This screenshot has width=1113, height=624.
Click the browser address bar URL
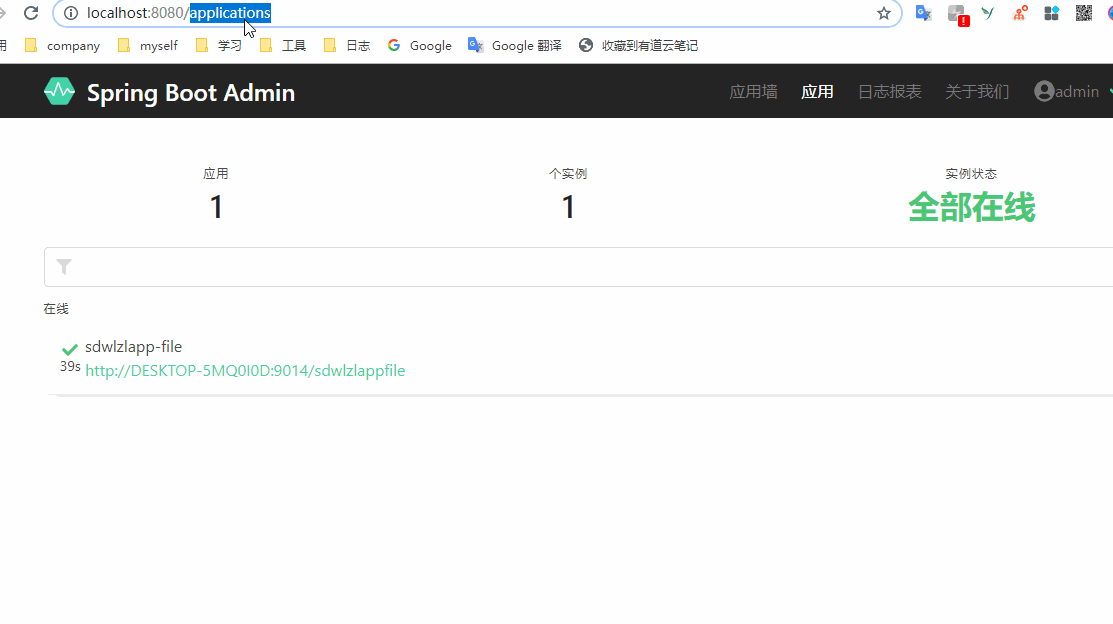click(179, 13)
